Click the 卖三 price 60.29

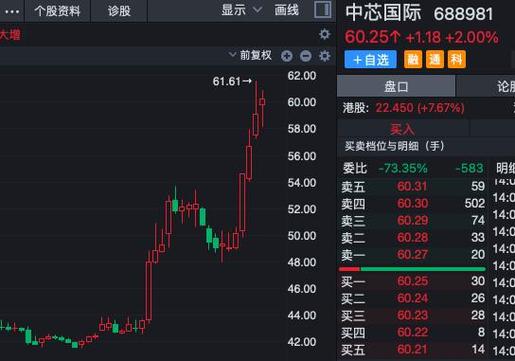tap(412, 220)
